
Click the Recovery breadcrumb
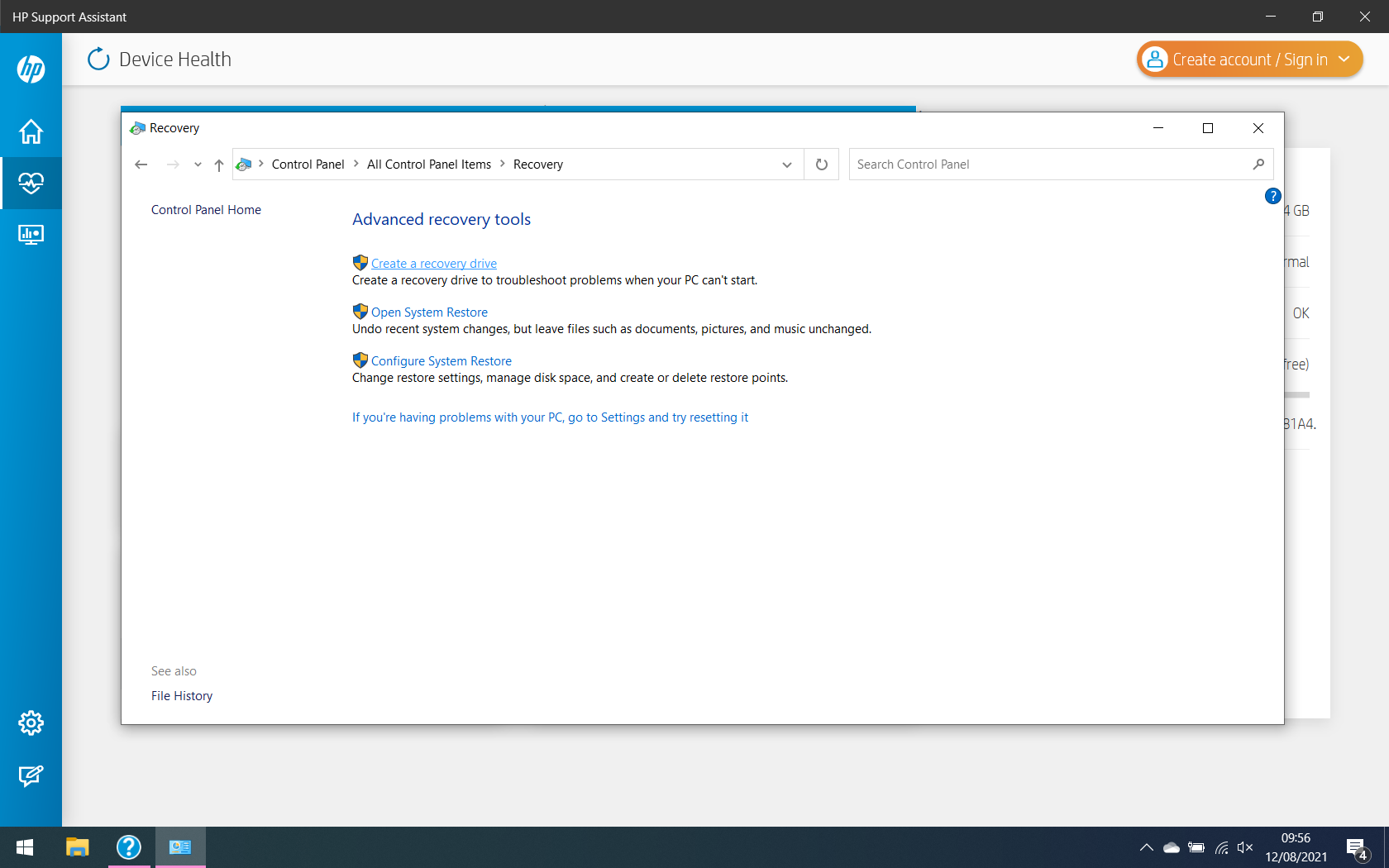(x=538, y=165)
